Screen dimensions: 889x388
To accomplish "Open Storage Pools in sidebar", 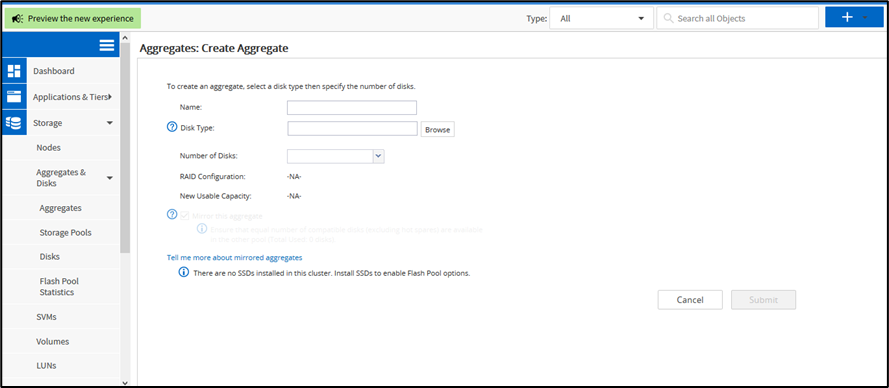I will (x=65, y=233).
